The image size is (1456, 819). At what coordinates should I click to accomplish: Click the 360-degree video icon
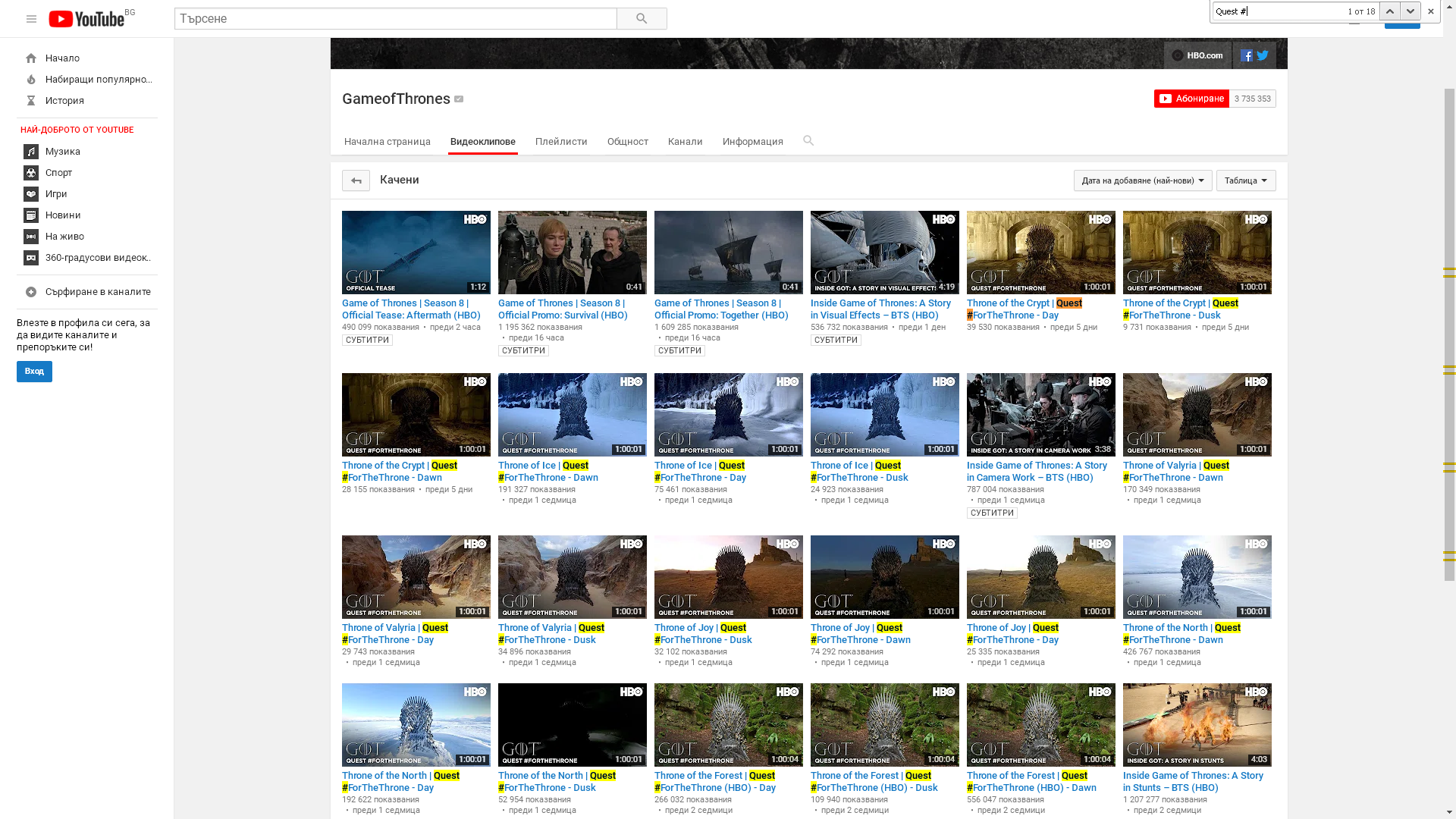[x=31, y=258]
